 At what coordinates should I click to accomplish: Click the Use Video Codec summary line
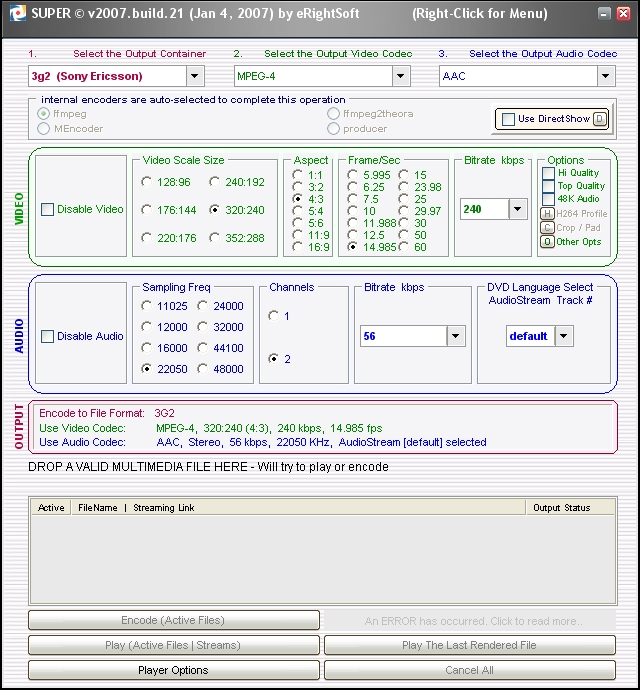tap(210, 428)
